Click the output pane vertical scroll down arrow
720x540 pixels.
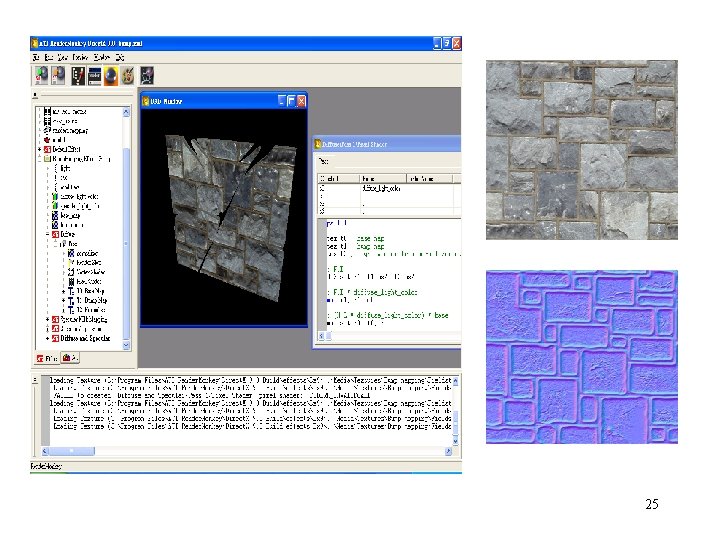[456, 441]
